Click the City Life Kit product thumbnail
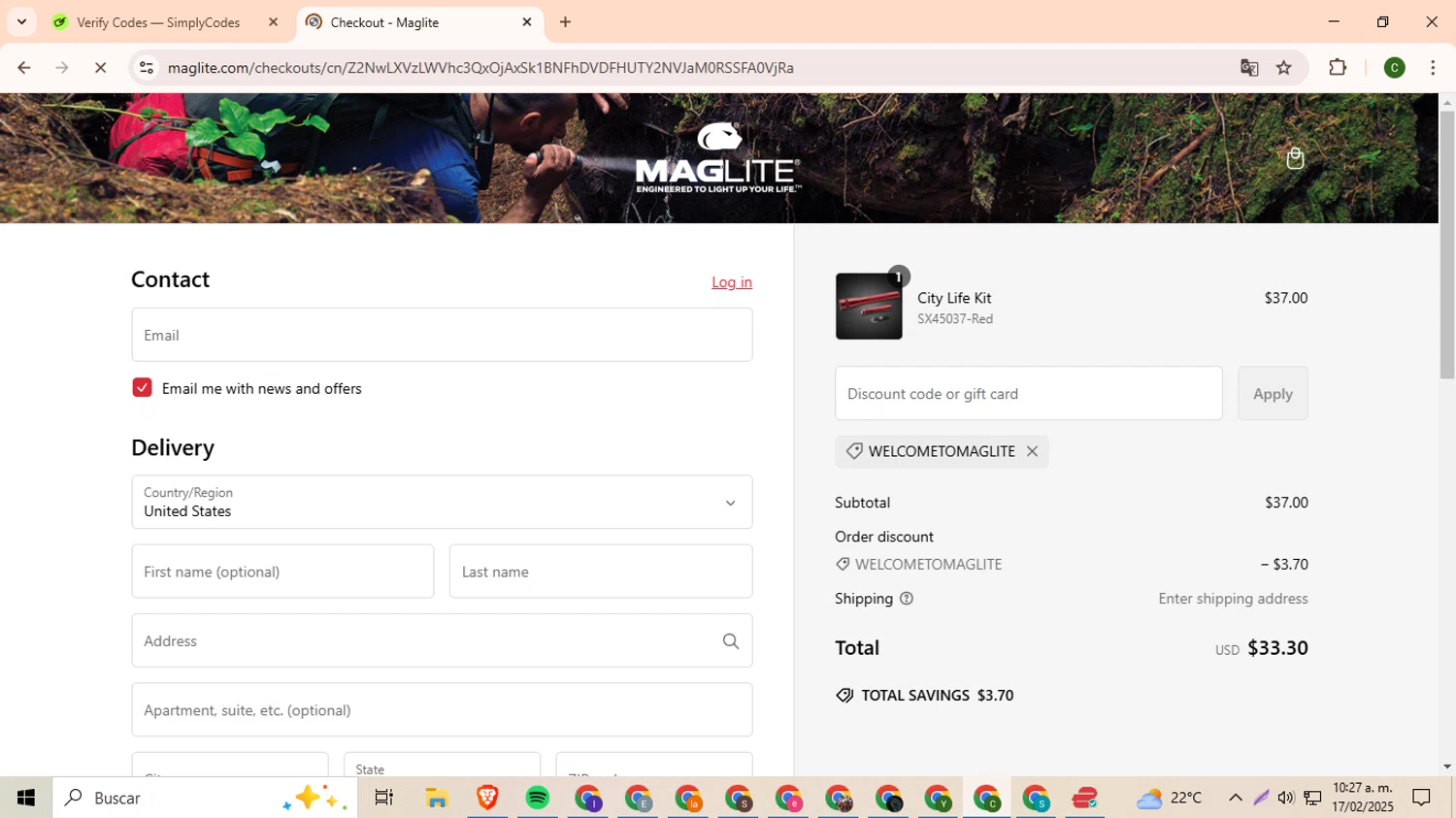Viewport: 1456px width, 818px height. click(x=869, y=307)
